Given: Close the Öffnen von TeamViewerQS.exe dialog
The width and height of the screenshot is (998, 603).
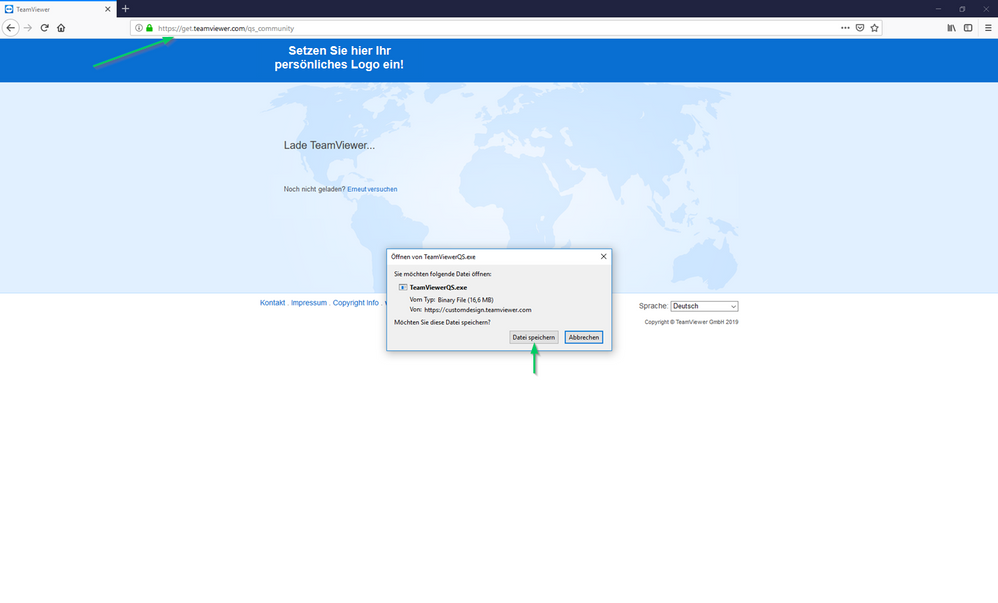Looking at the screenshot, I should 603,257.
